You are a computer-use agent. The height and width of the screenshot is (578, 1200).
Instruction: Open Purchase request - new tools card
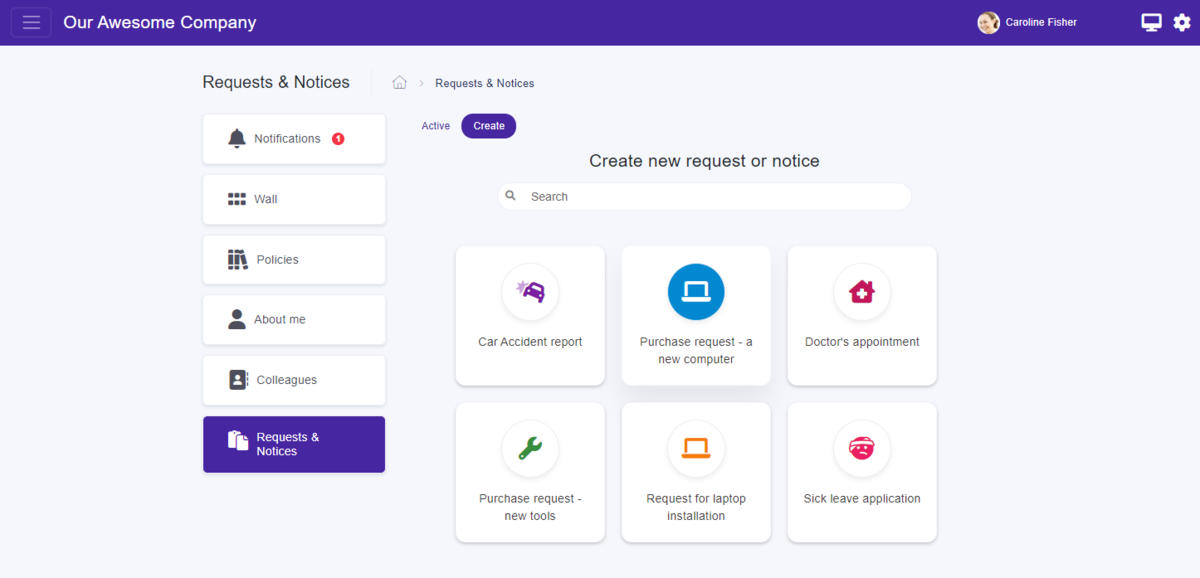point(530,473)
